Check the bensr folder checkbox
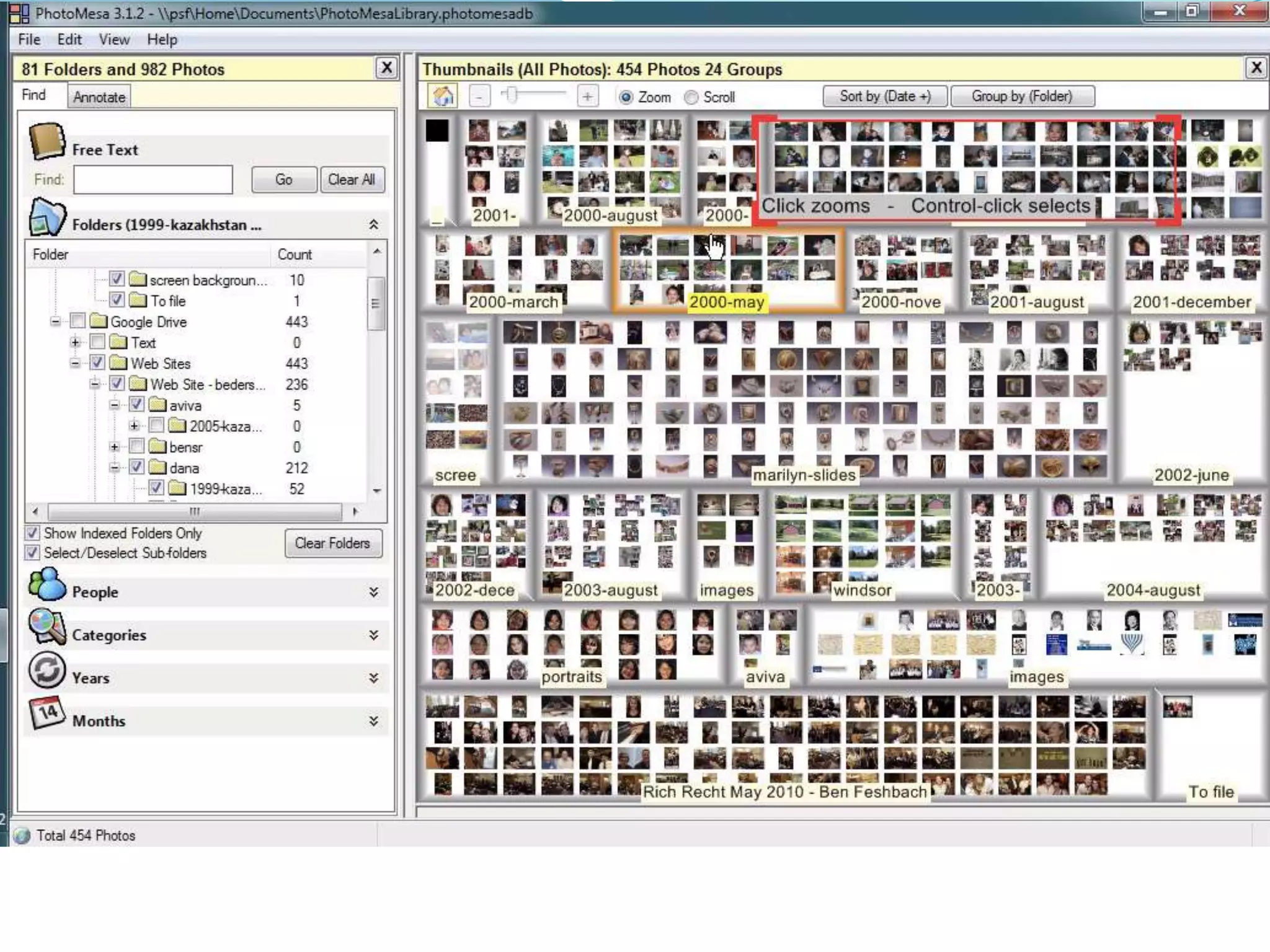The height and width of the screenshot is (952, 1270). click(137, 446)
